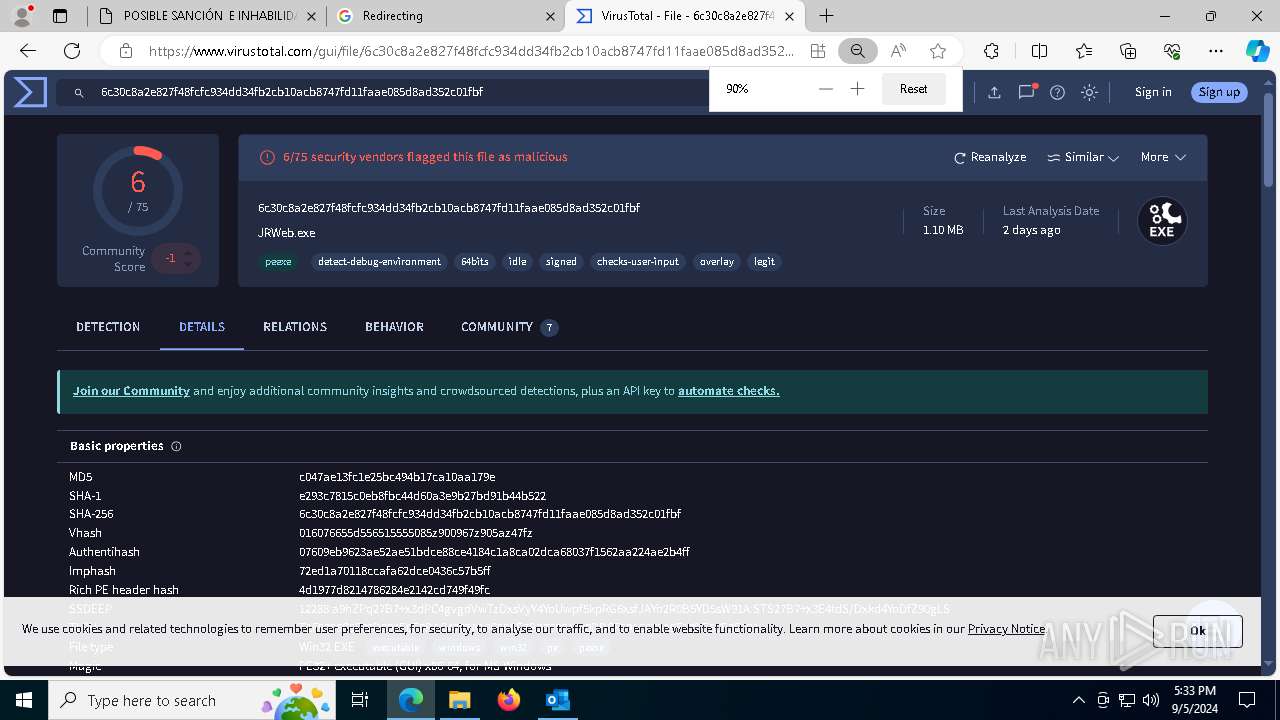Click the Reanalyze button

tap(990, 157)
